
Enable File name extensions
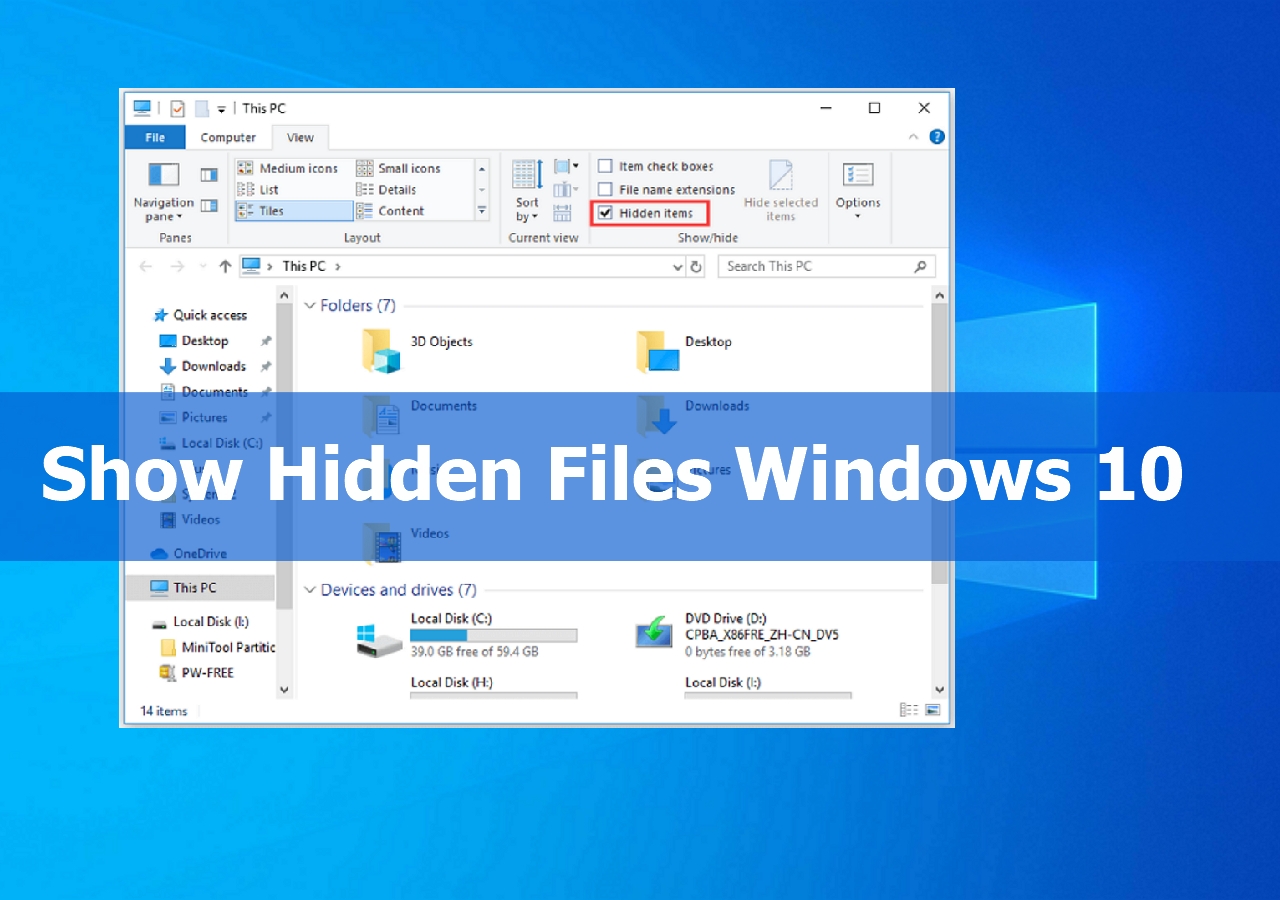click(605, 189)
